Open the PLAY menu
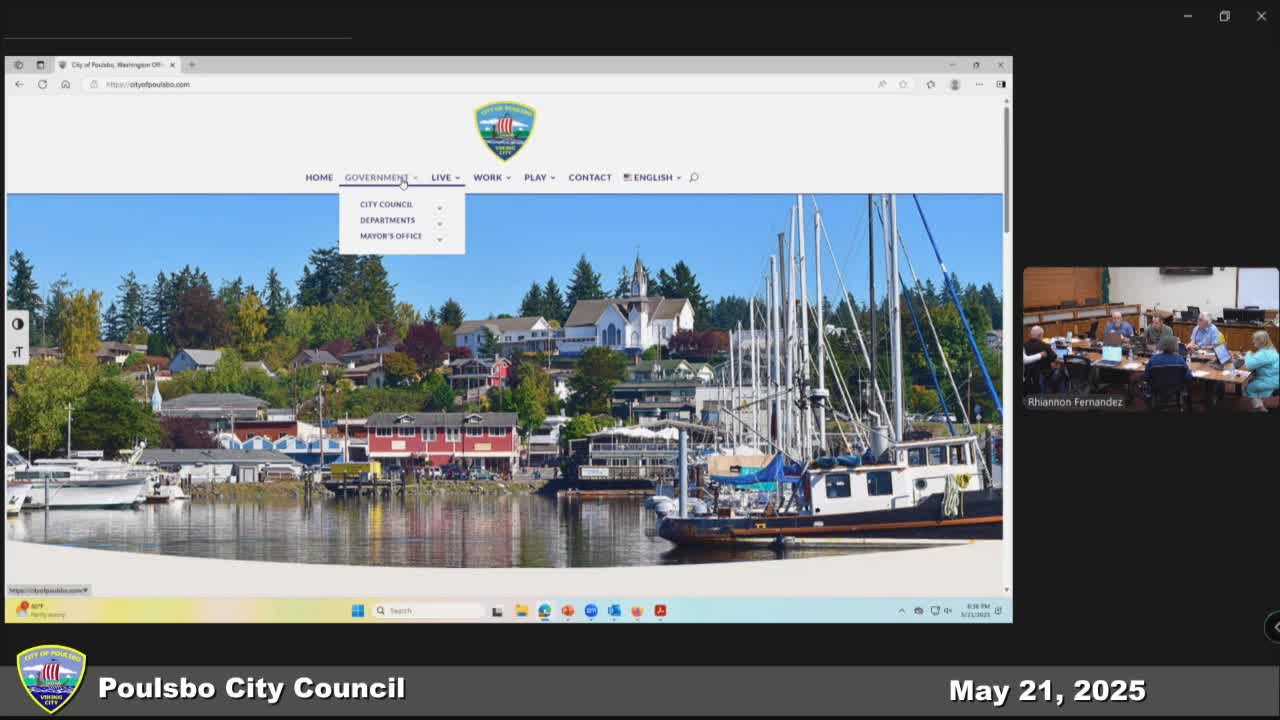 click(x=539, y=178)
